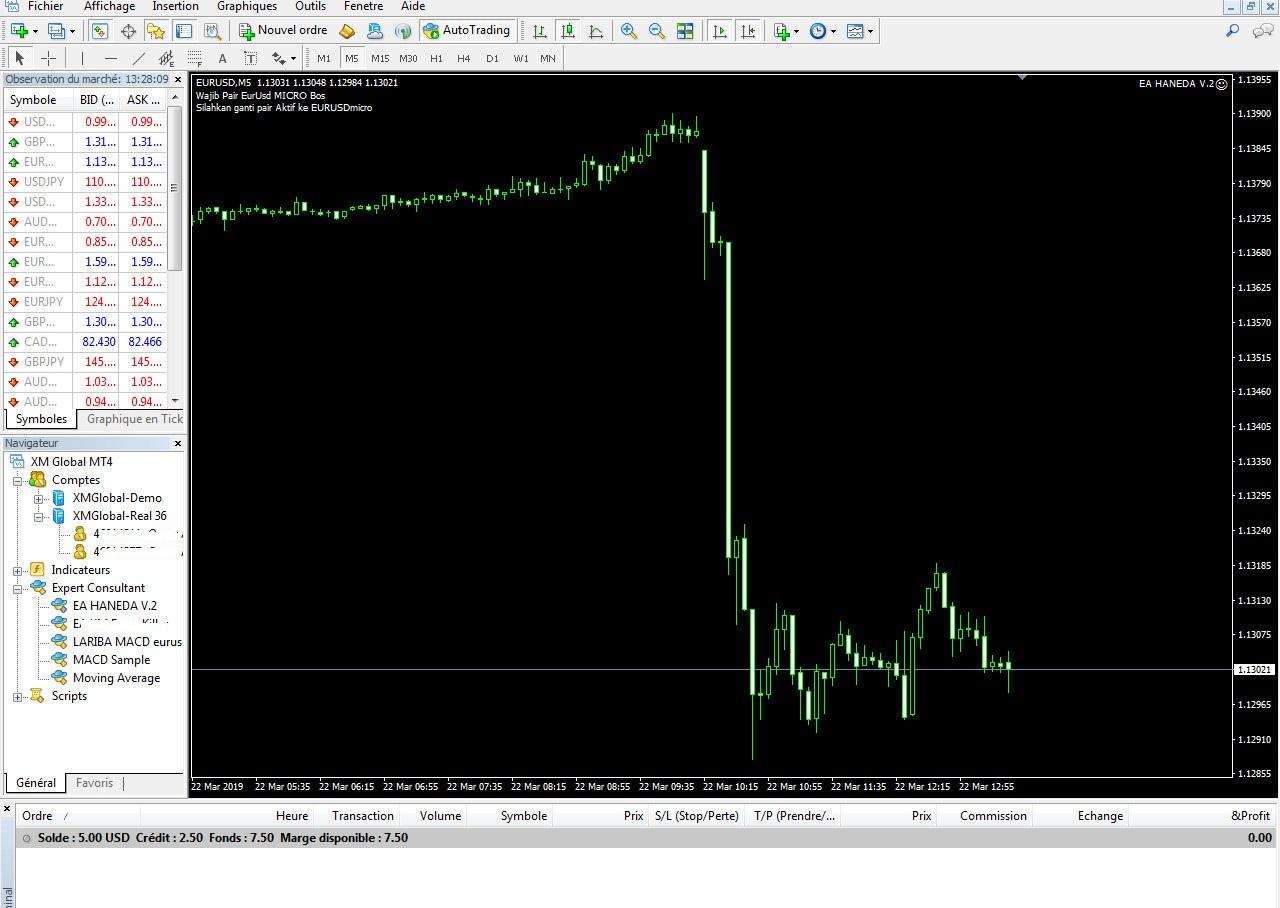
Task: Click the Market Watch scrollbar down arrow
Action: pos(175,401)
